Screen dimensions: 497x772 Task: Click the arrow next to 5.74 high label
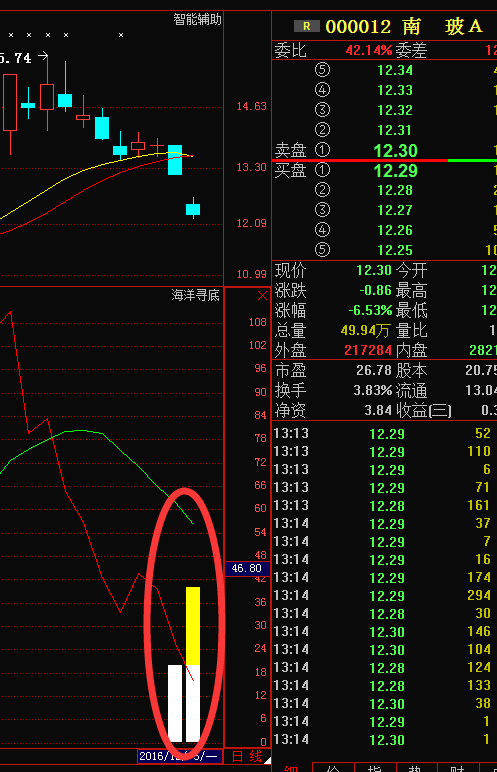(42, 57)
